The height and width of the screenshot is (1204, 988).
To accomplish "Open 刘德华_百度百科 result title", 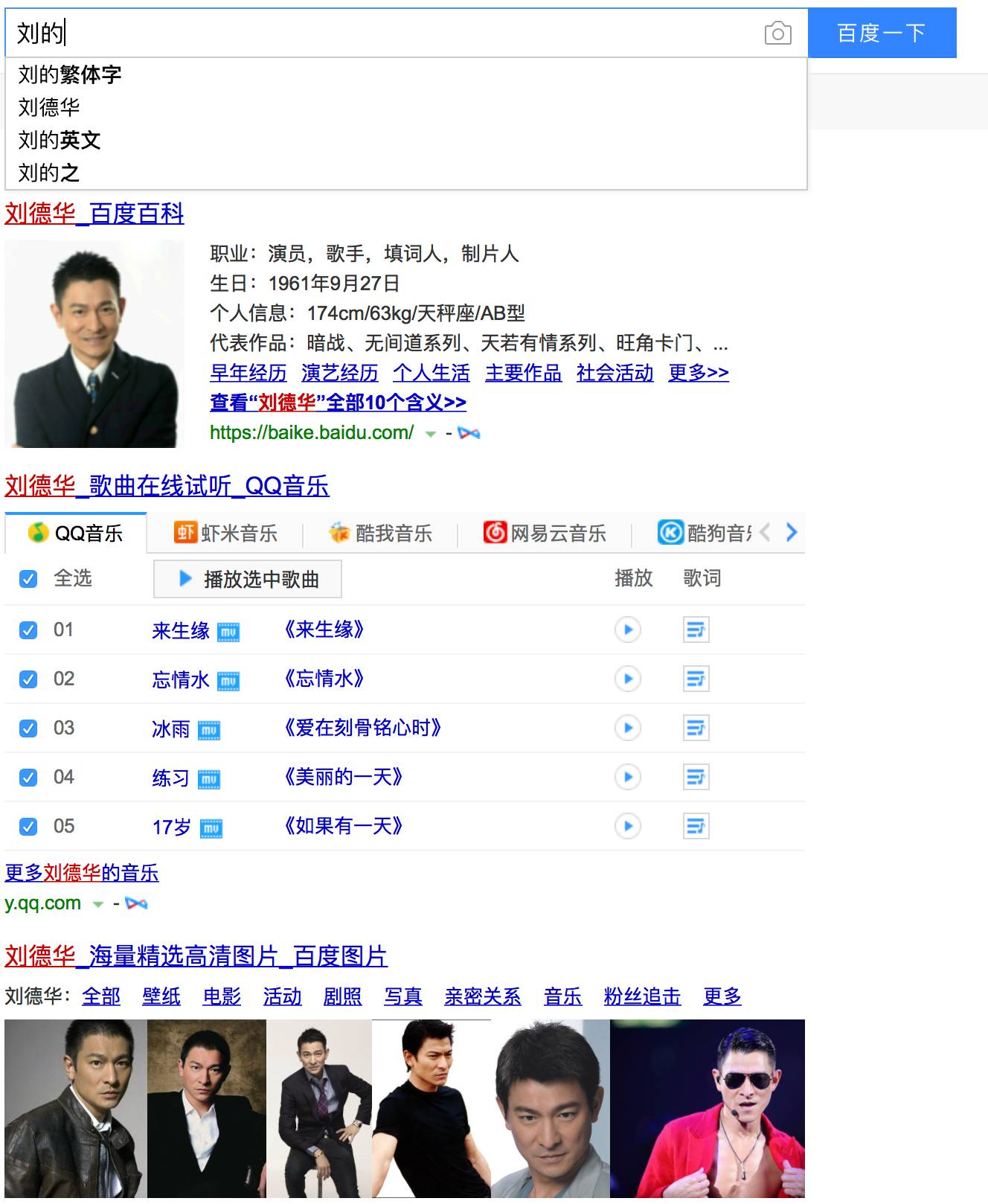I will [x=94, y=214].
